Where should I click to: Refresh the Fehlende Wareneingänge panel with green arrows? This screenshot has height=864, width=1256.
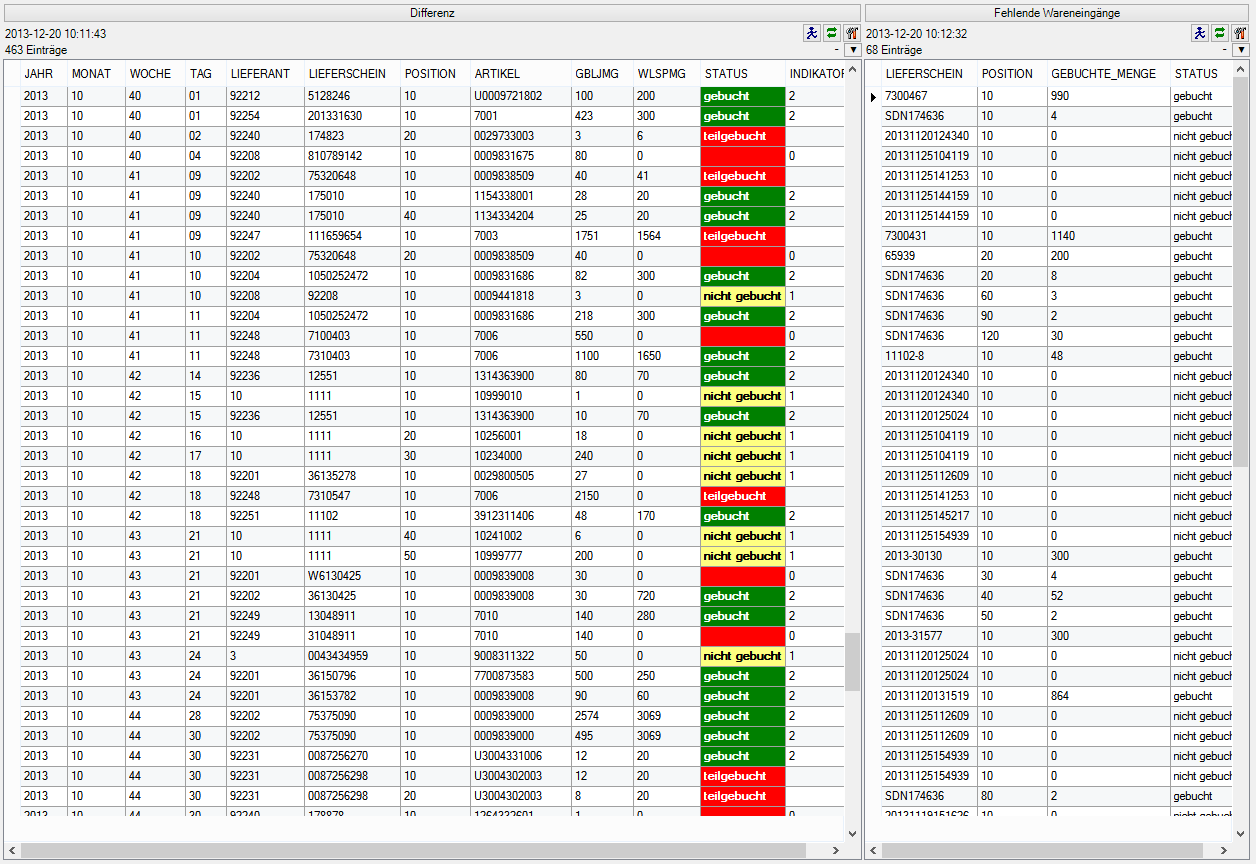pyautogui.click(x=1219, y=33)
